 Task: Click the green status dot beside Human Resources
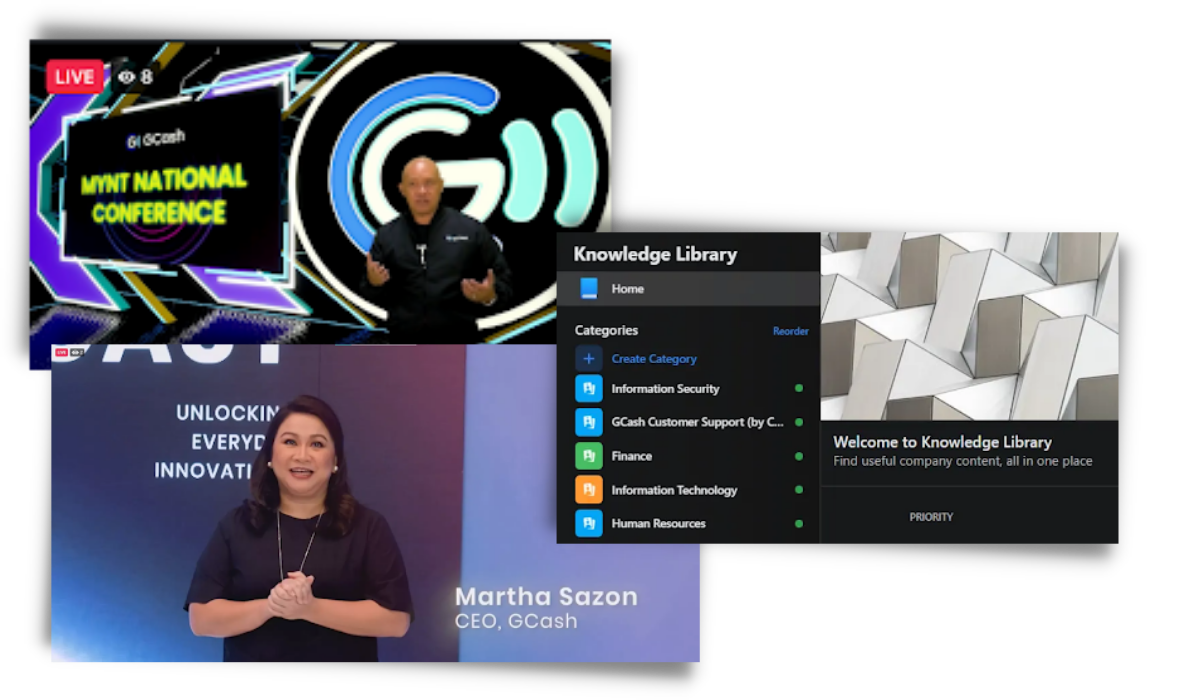(799, 523)
